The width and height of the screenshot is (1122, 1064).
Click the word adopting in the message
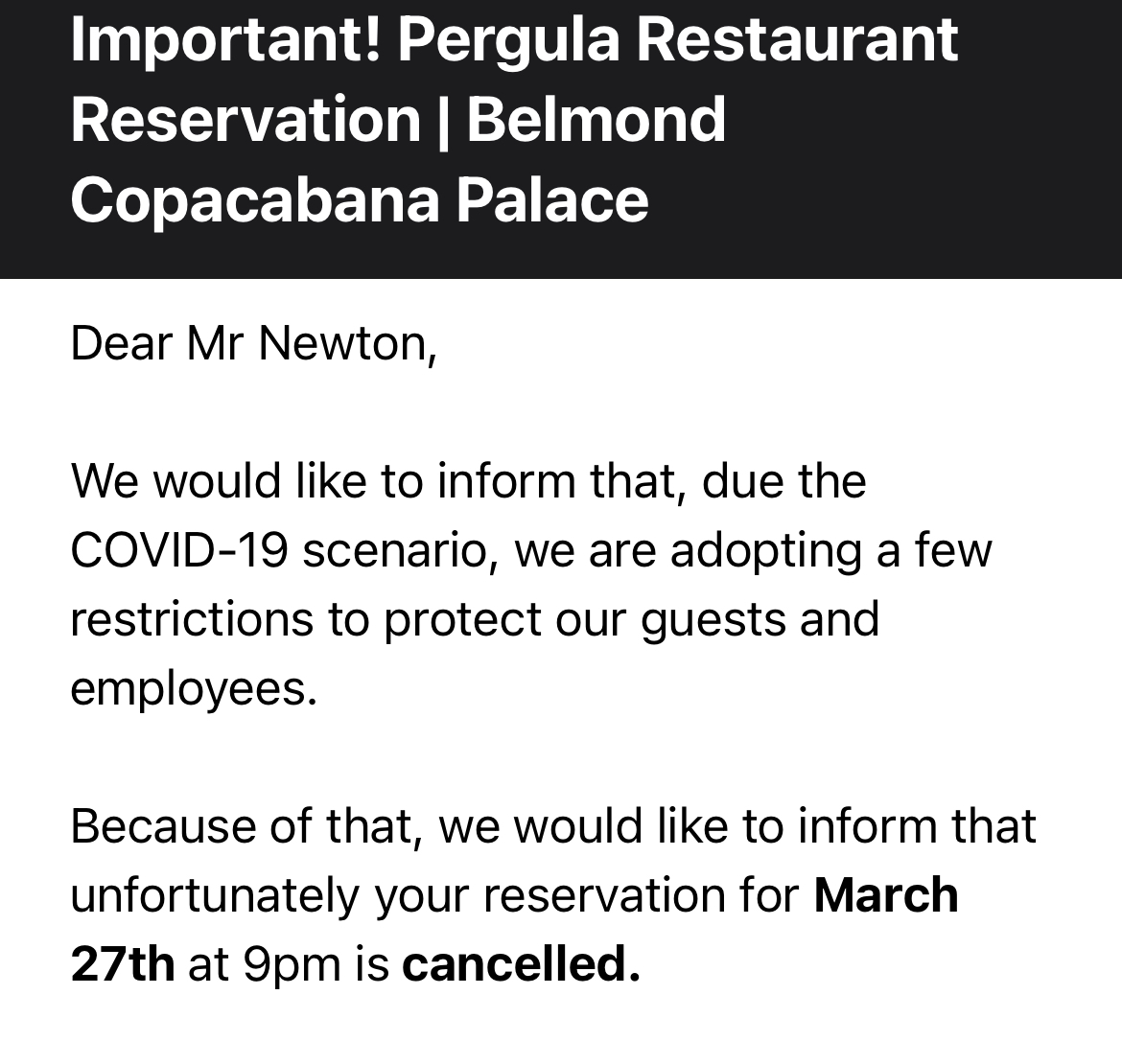click(765, 552)
